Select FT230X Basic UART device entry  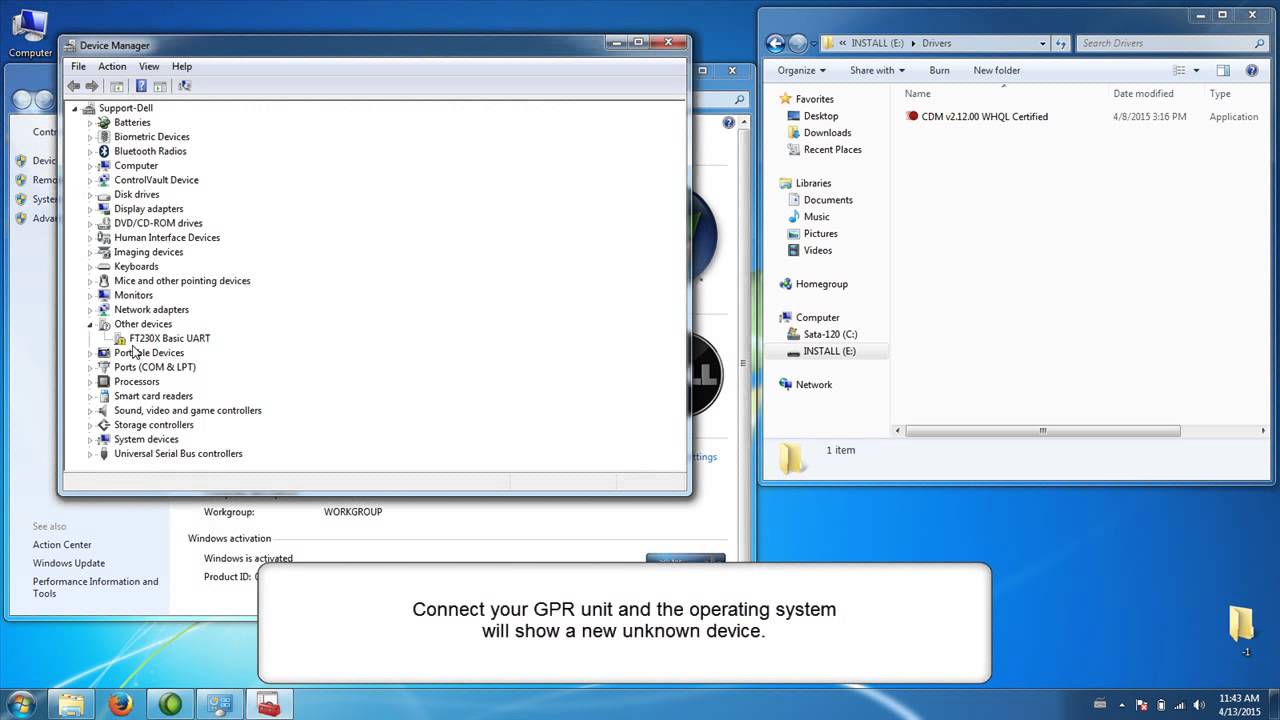pyautogui.click(x=169, y=338)
